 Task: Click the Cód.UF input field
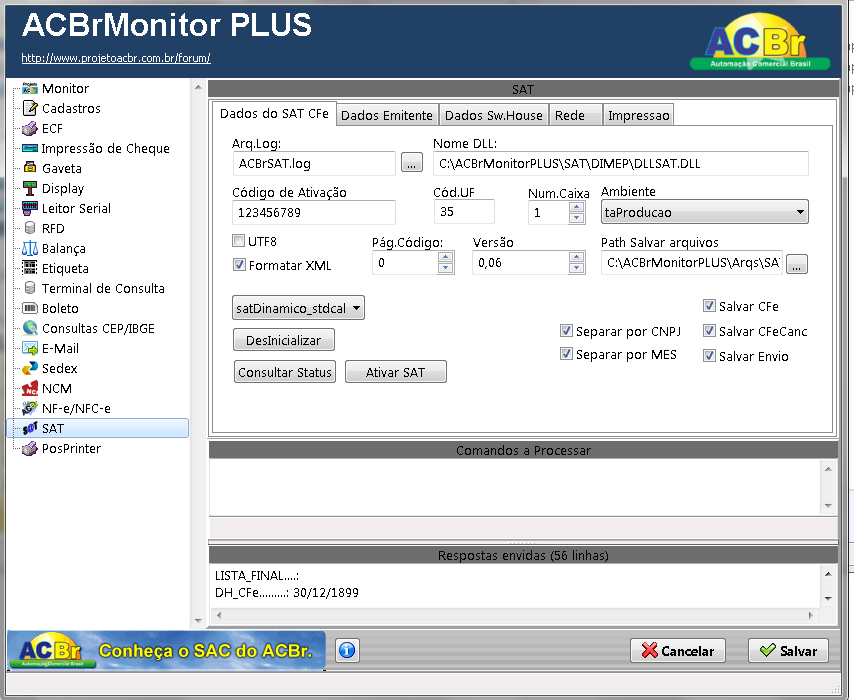click(x=464, y=211)
